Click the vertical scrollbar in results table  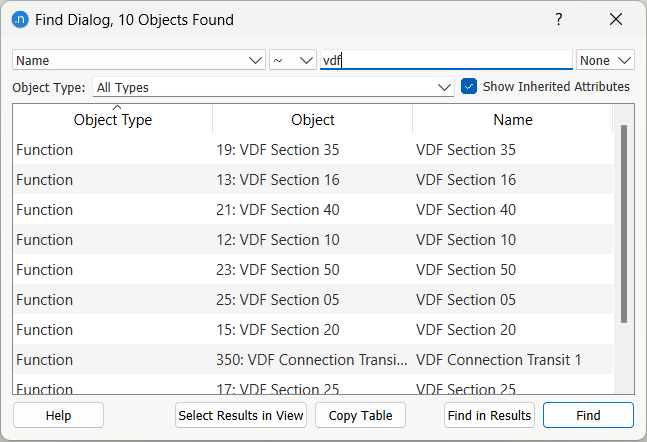624,224
